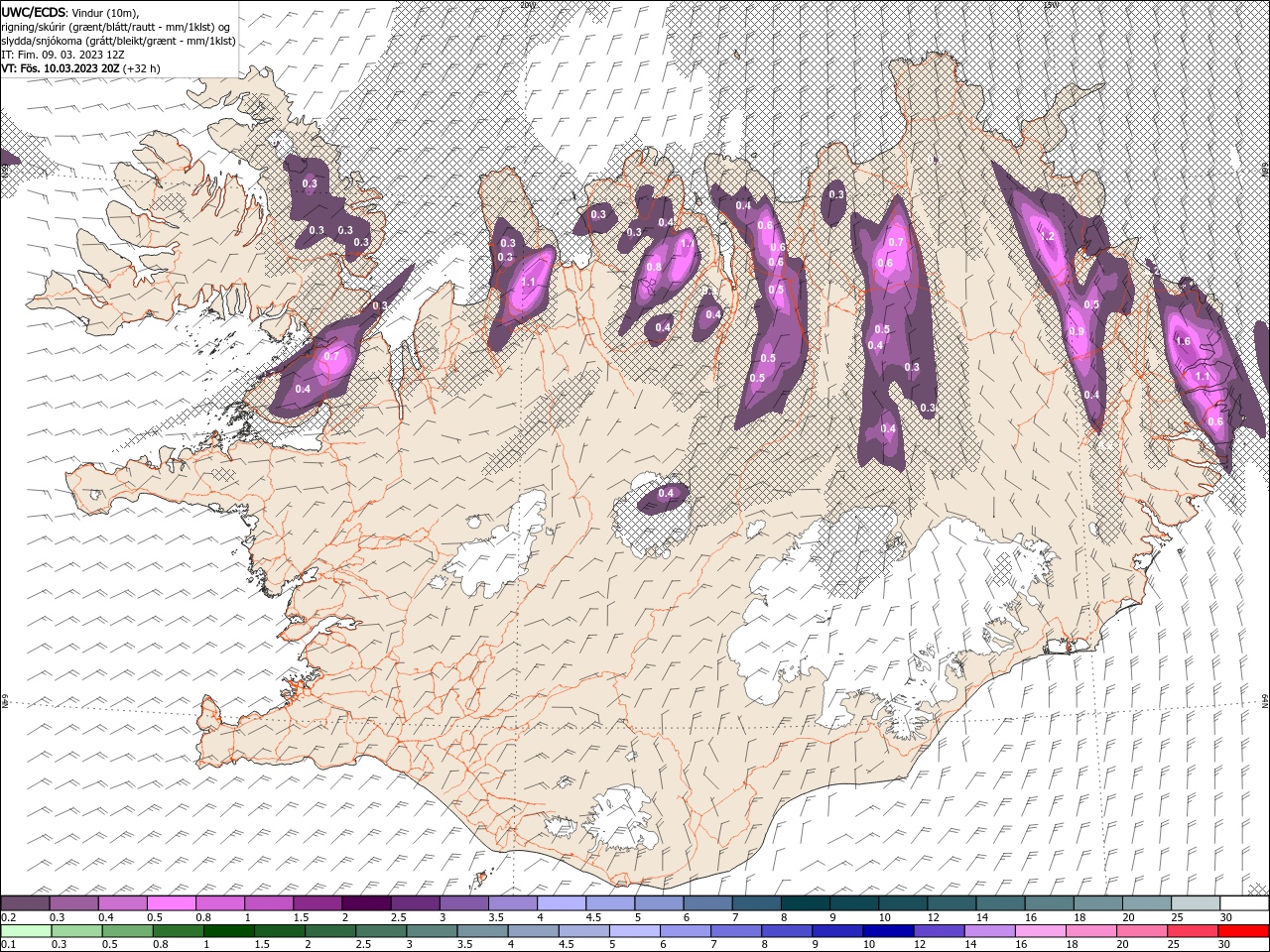Viewport: 1270px width, 952px height.
Task: Select the 2 darkest purple snow legend swatch
Action: 365,903
